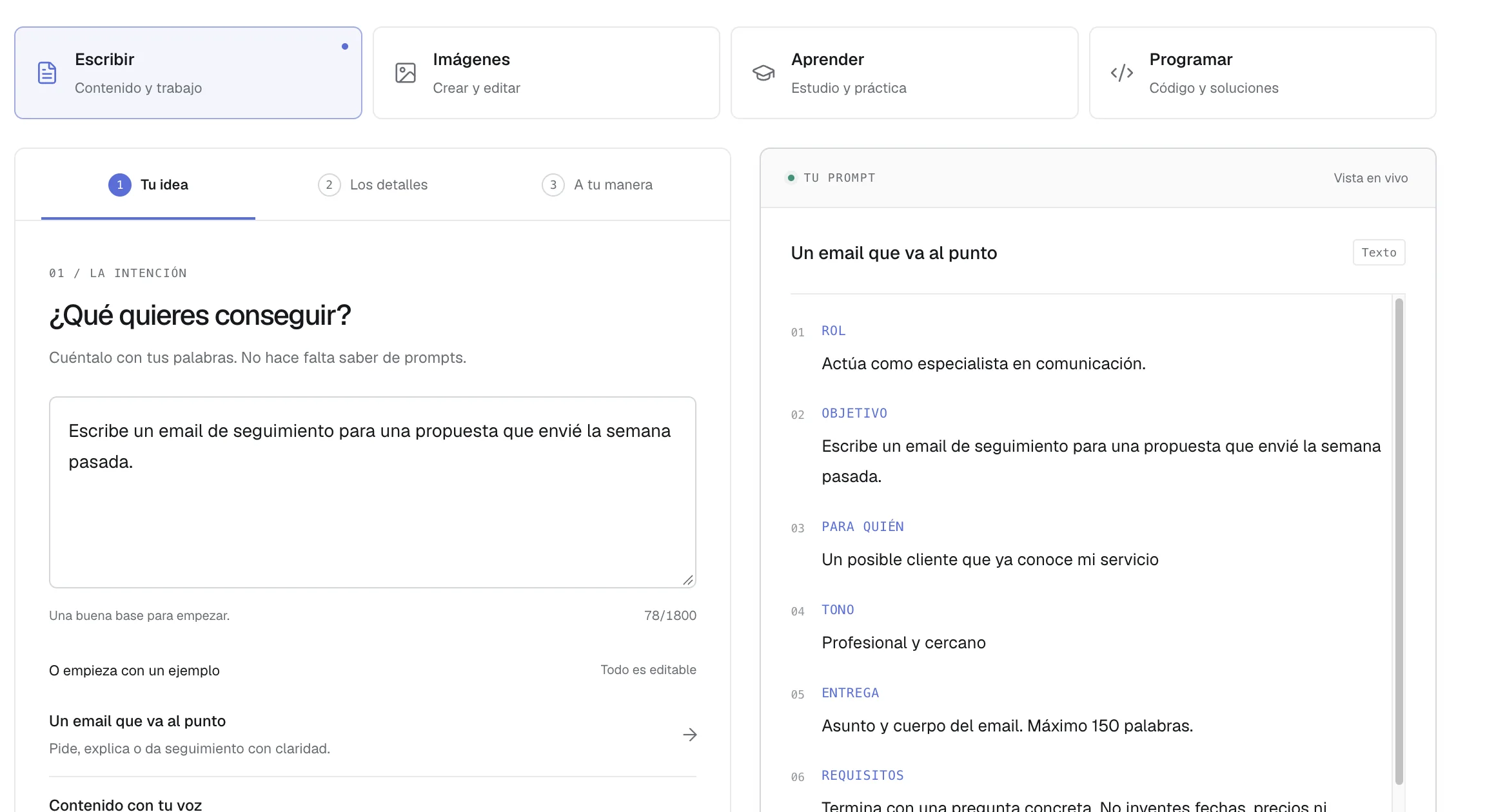This screenshot has width=1496, height=812.
Task: Click inside the idea text area
Action: pyautogui.click(x=373, y=492)
